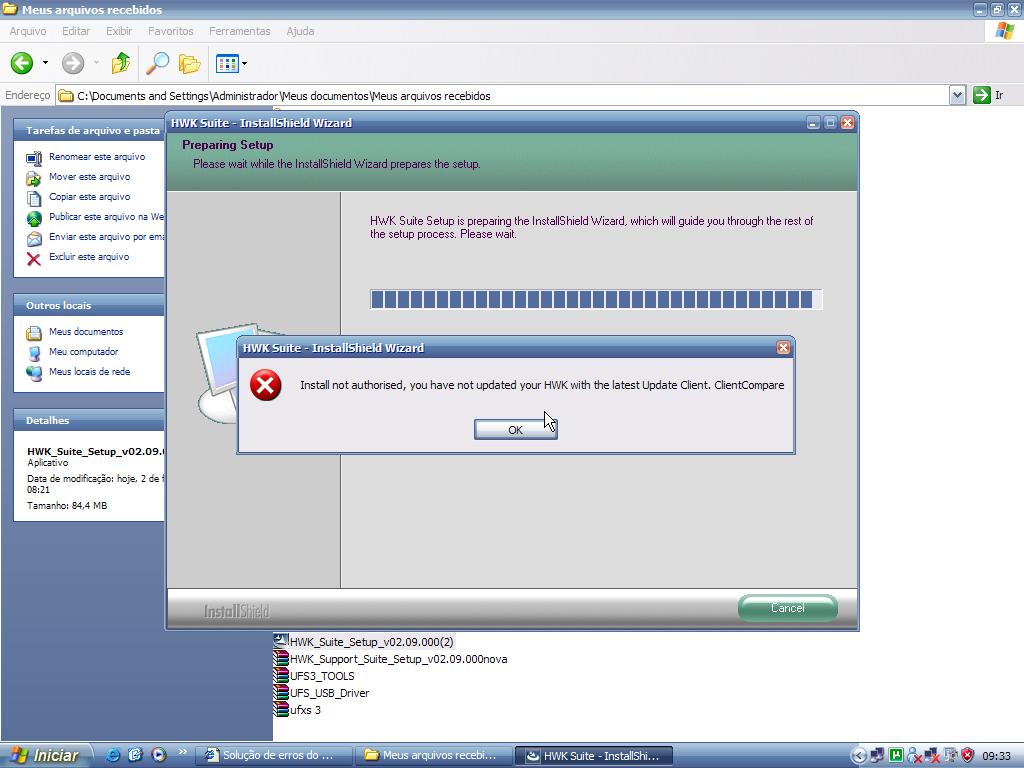Click the green tray icon

896,756
